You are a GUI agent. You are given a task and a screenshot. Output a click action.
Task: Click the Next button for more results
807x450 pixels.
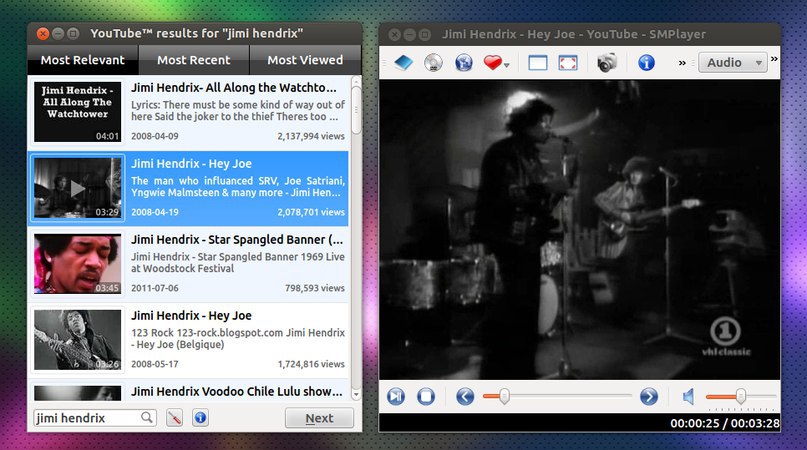click(319, 418)
